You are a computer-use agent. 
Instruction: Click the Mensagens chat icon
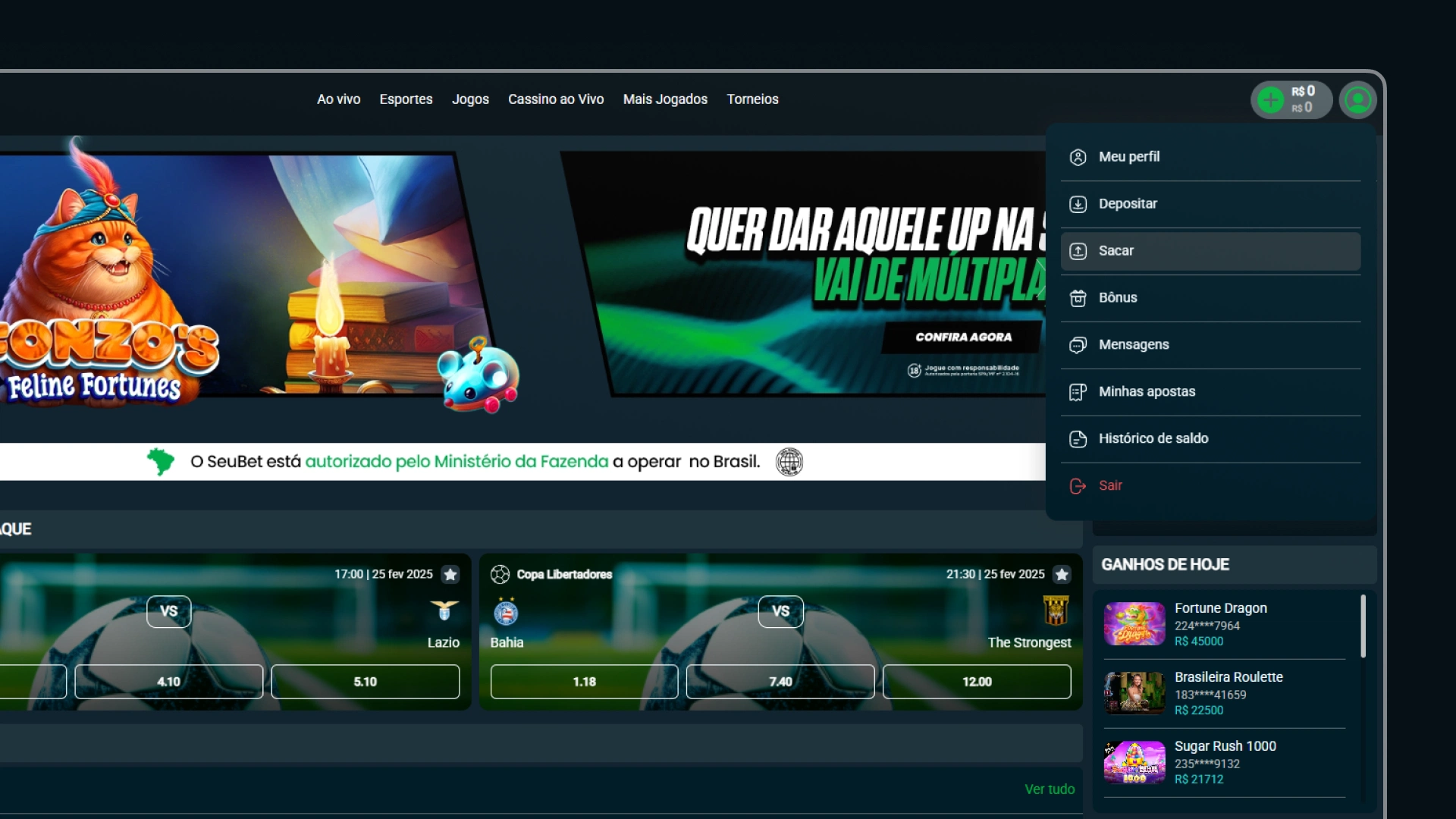pos(1078,345)
